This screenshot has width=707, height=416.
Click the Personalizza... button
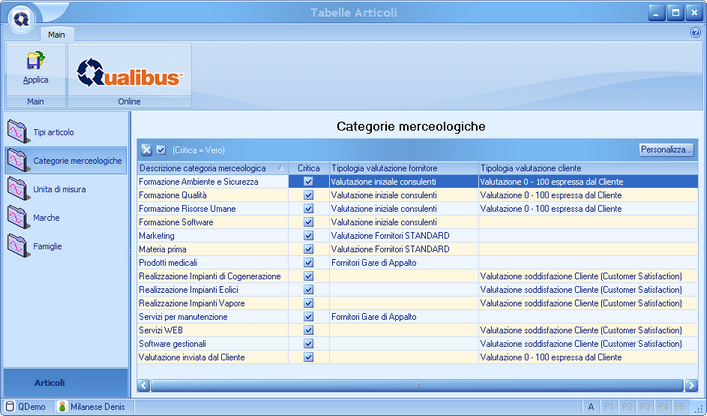pyautogui.click(x=666, y=150)
